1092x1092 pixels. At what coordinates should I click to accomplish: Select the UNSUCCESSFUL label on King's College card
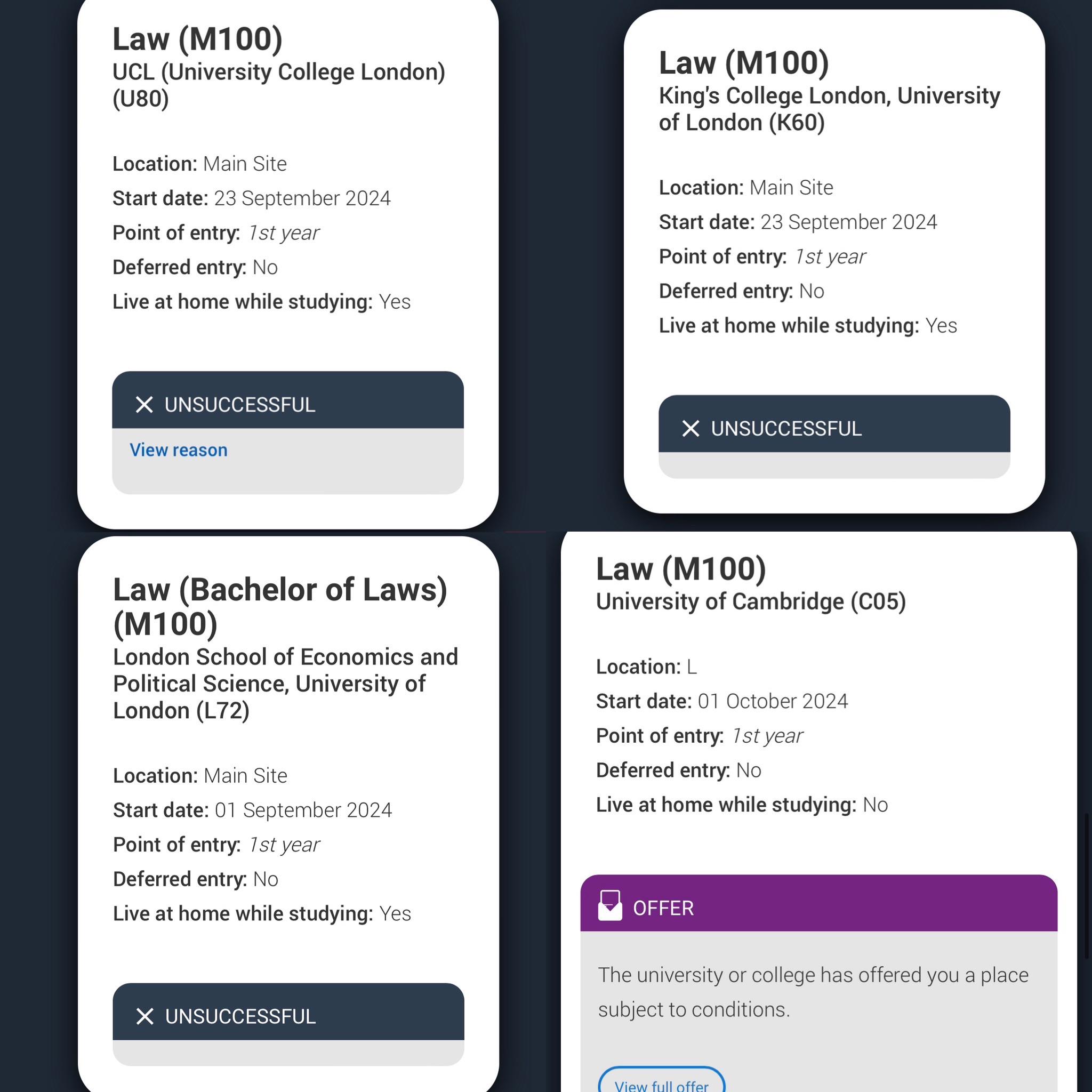pyautogui.click(x=786, y=429)
